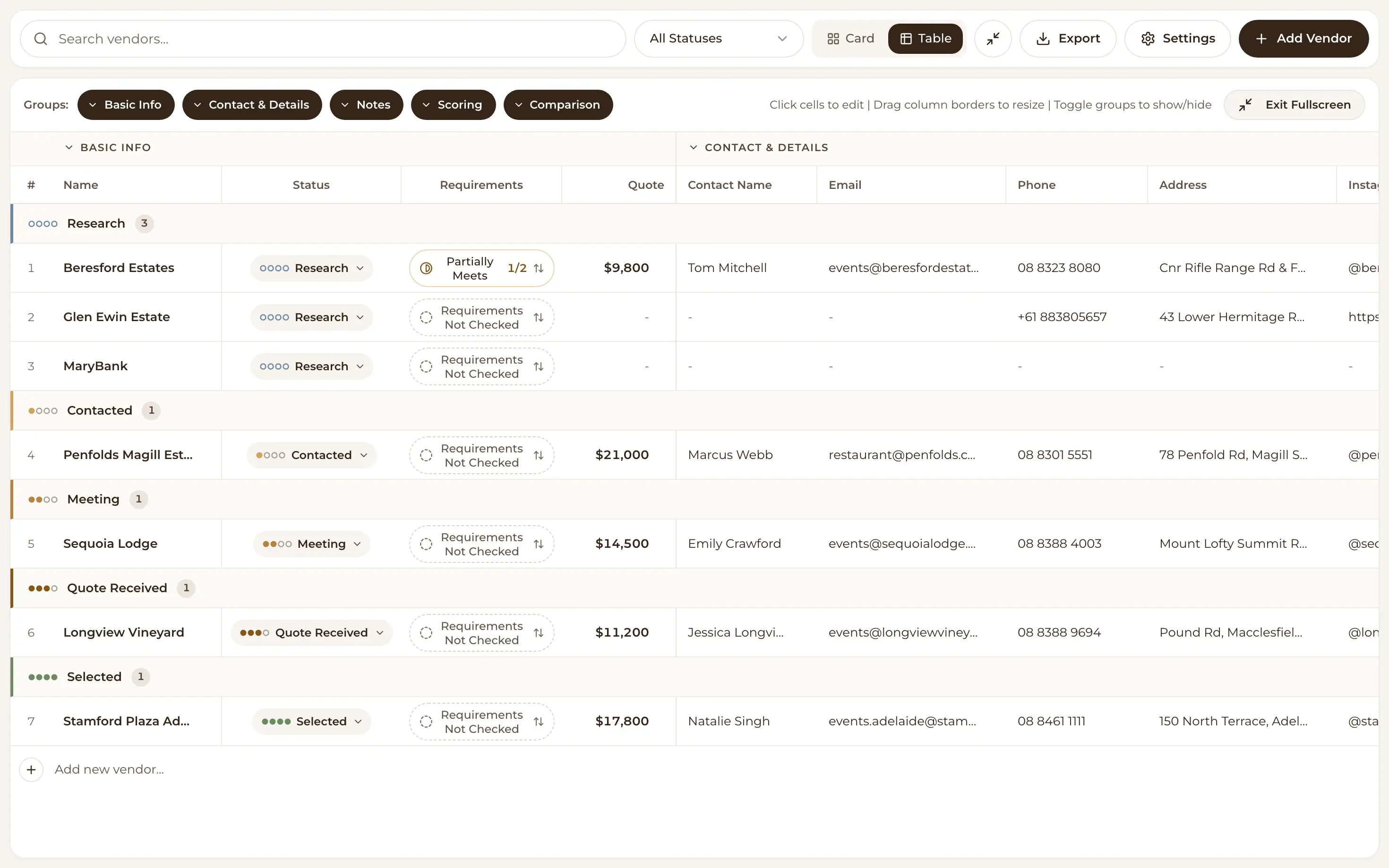Open Beresford Estates status dropdown
The image size is (1389, 868).
point(312,268)
